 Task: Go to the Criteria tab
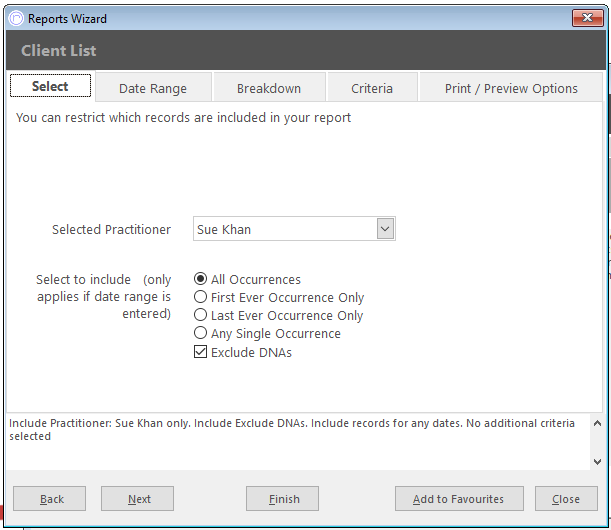[x=372, y=88]
